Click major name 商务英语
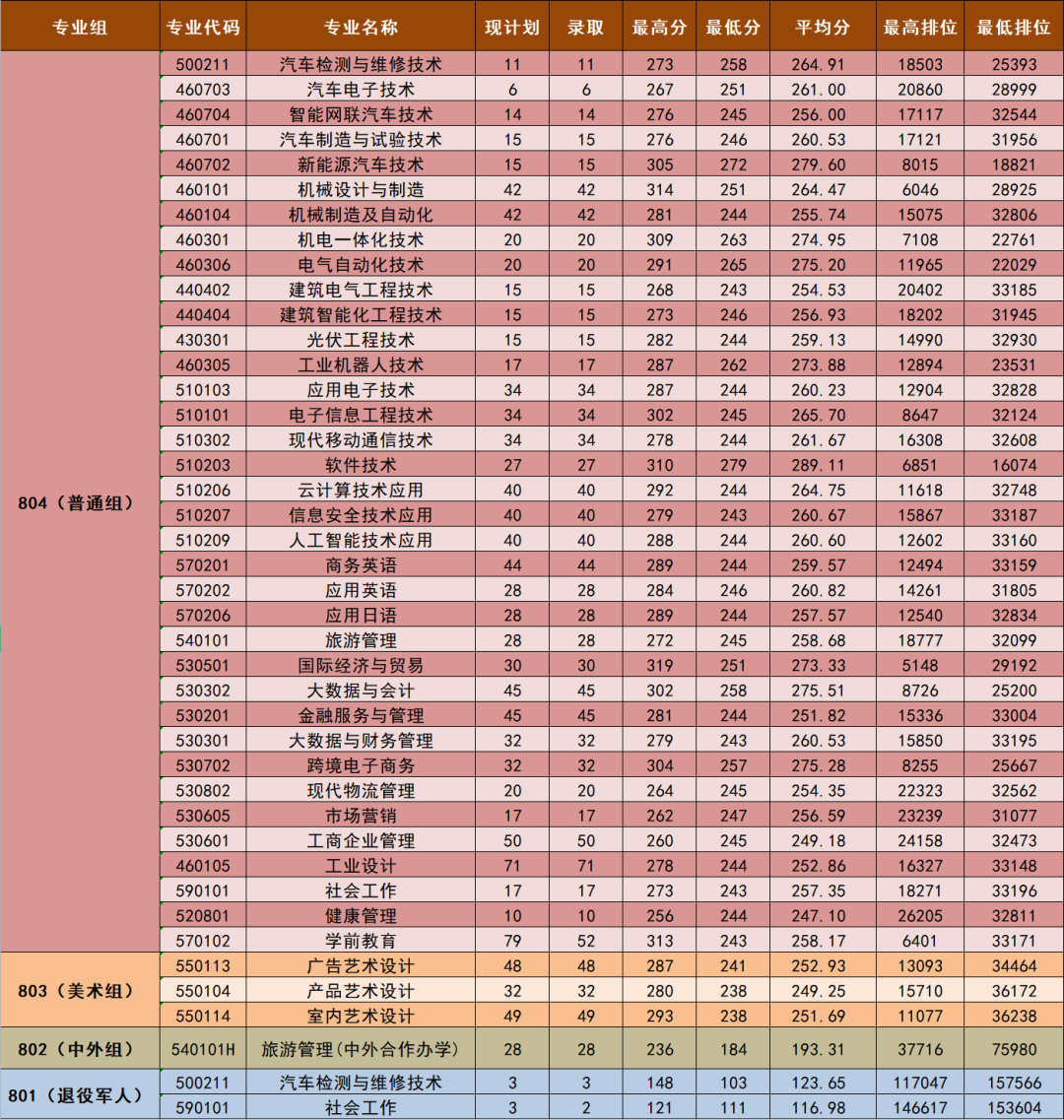This screenshot has height=1120, width=1064. click(361, 565)
